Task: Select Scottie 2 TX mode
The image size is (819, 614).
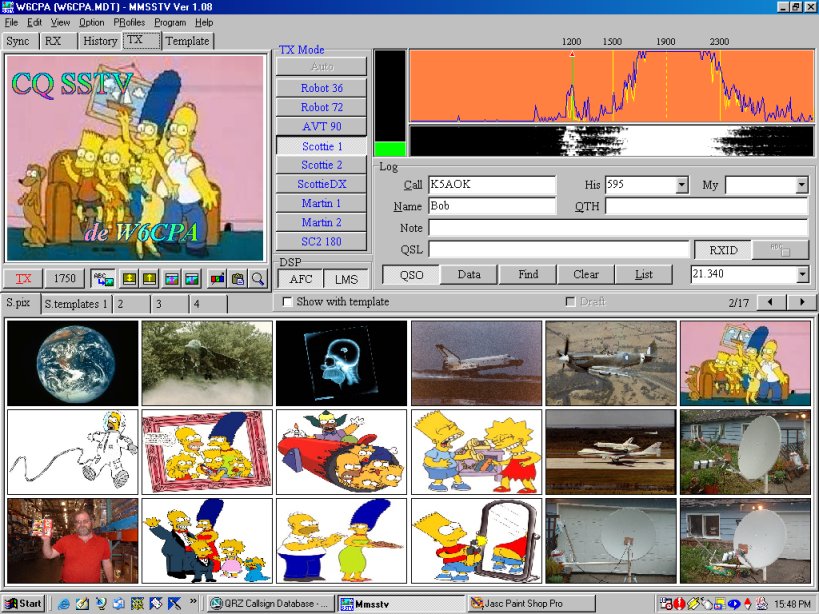Action: click(322, 165)
